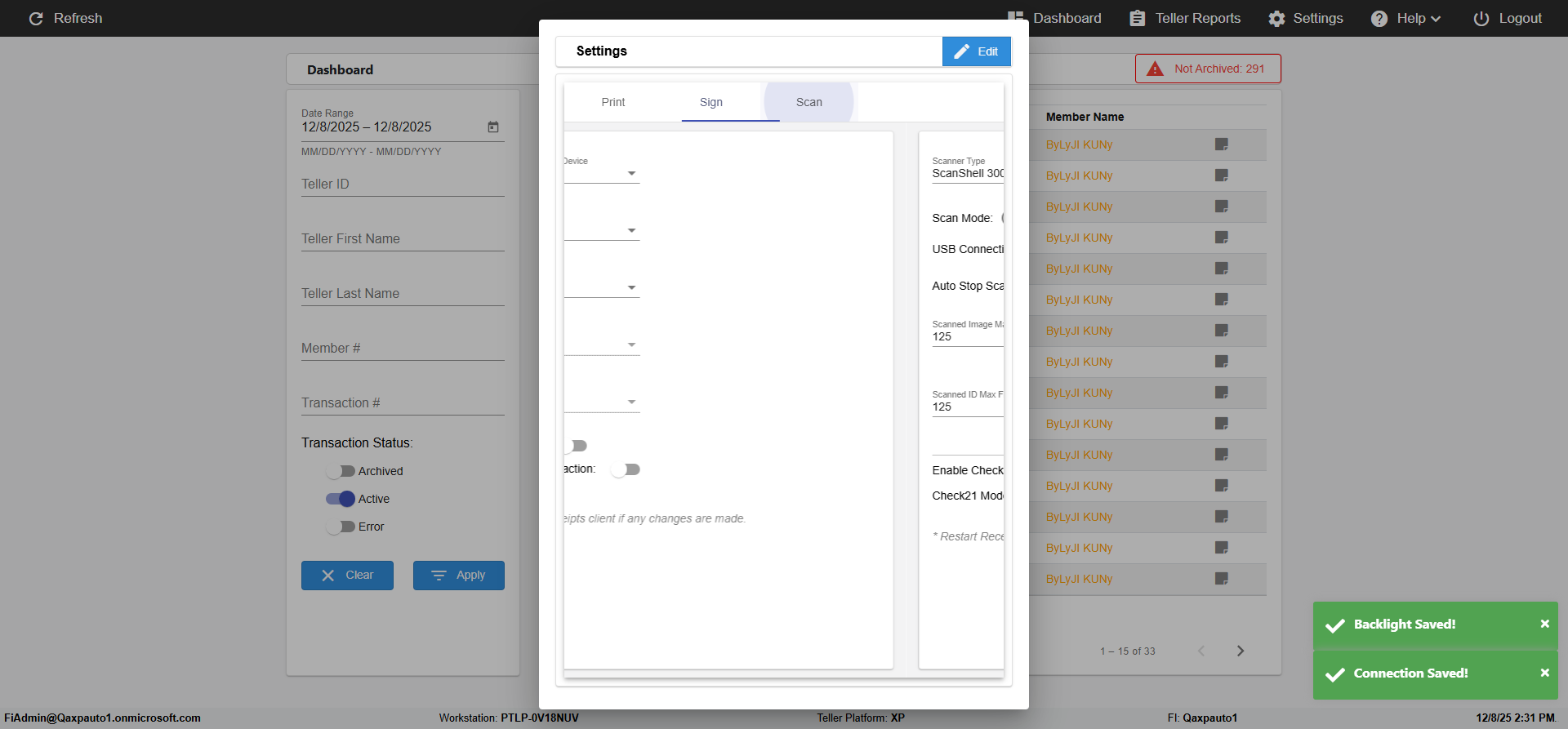Open Teller Reports clipboard icon
Screen dimensions: 1568x729
[1137, 18]
